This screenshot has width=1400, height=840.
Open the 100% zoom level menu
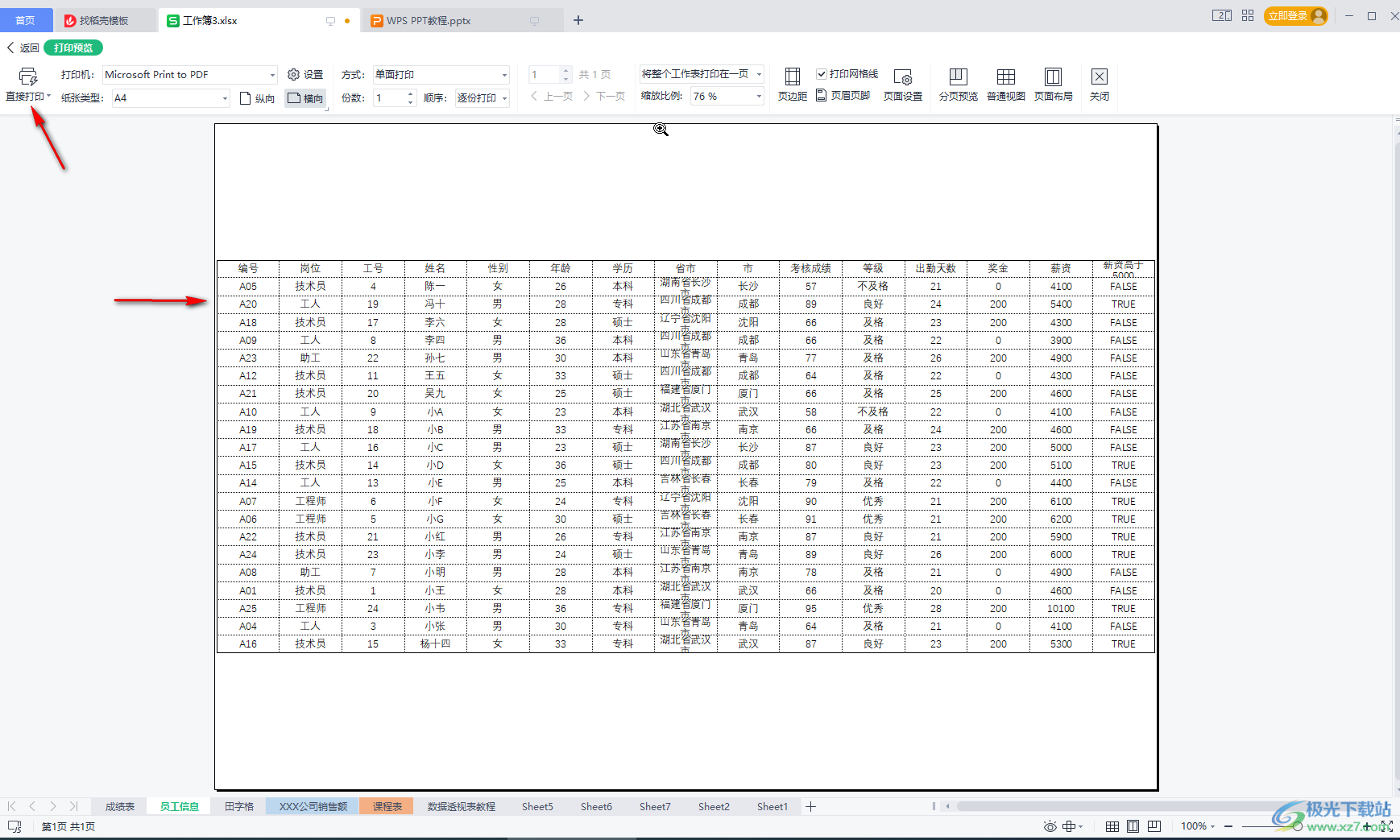coord(1198,826)
